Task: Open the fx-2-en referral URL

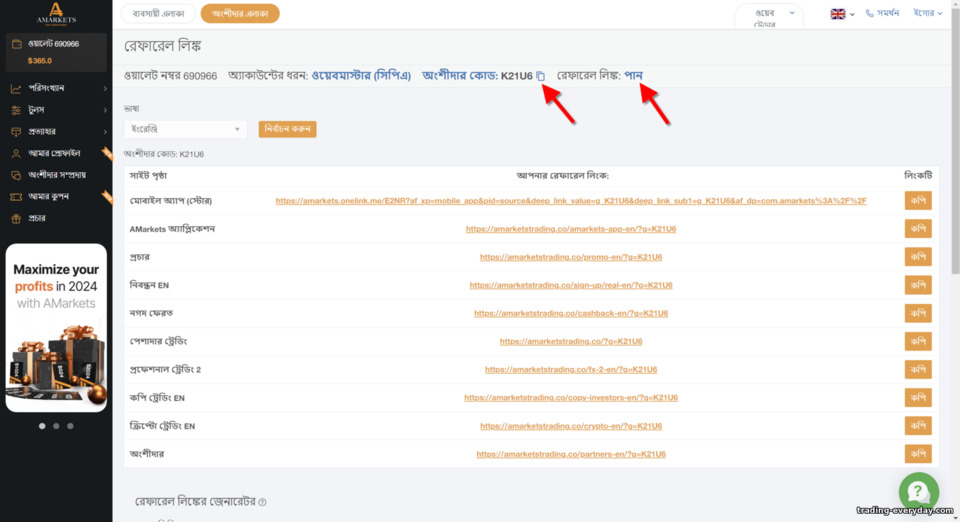Action: [571, 370]
